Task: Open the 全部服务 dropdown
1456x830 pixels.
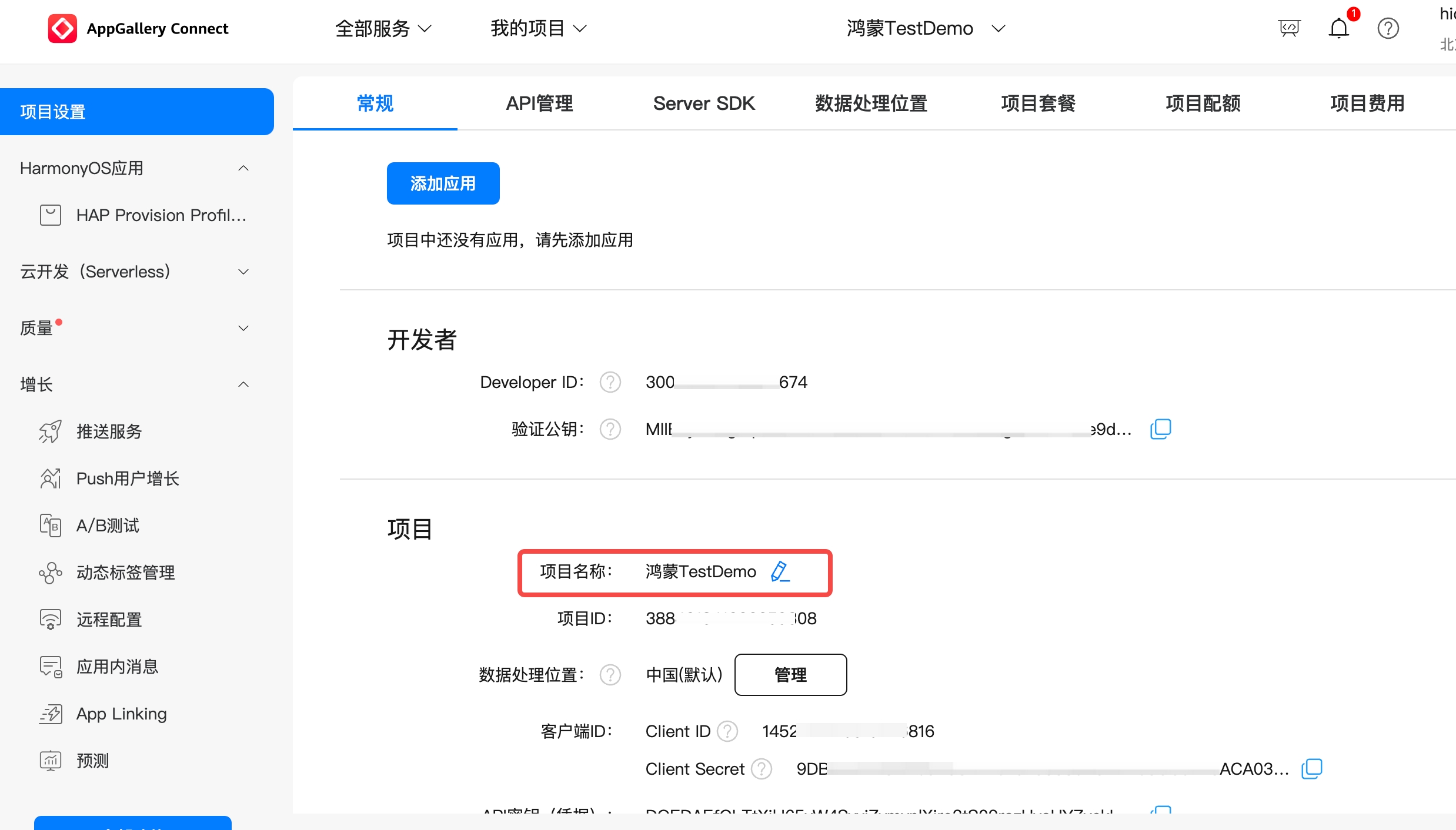Action: pos(383,28)
